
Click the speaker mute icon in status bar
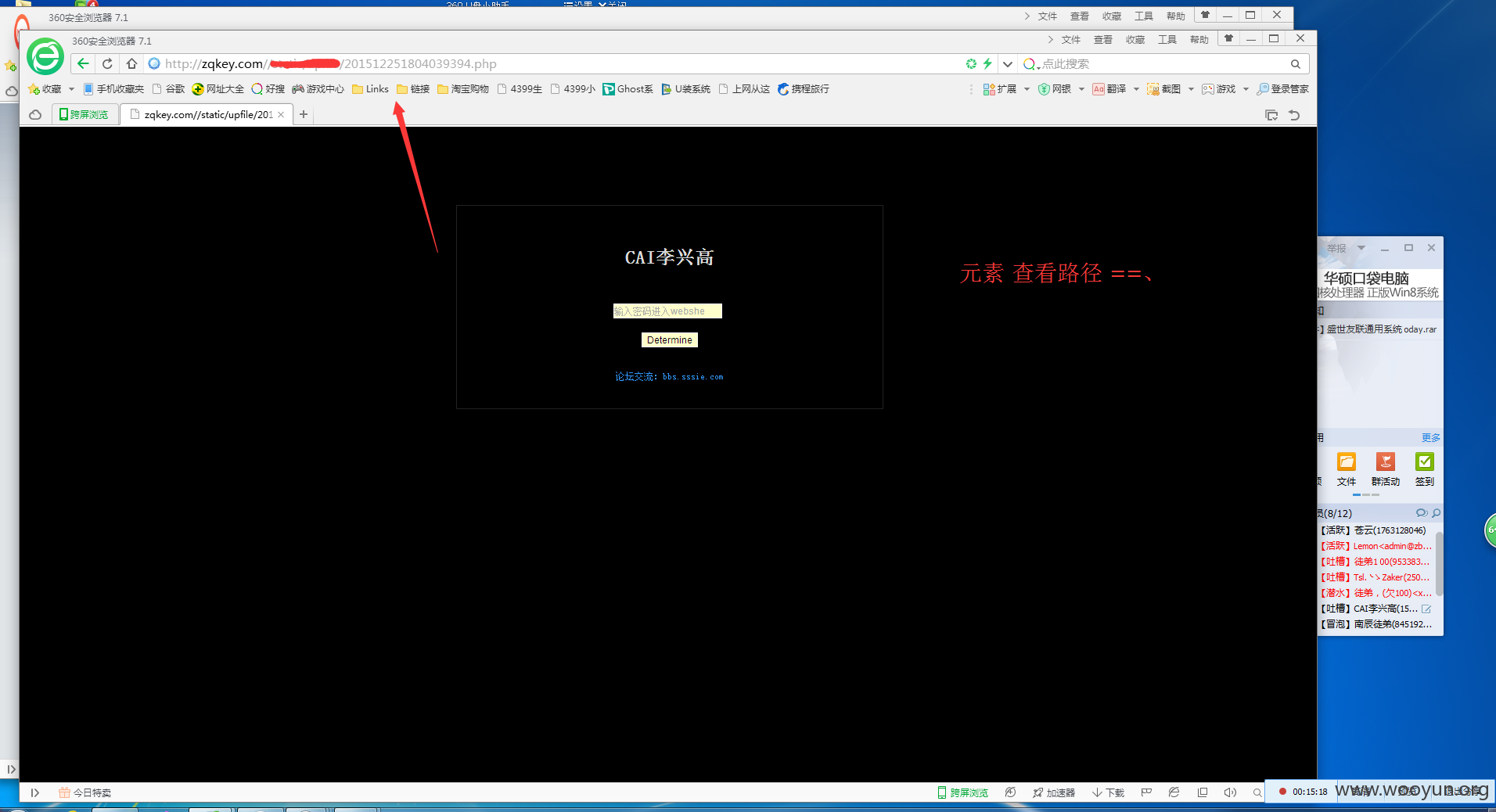1230,792
